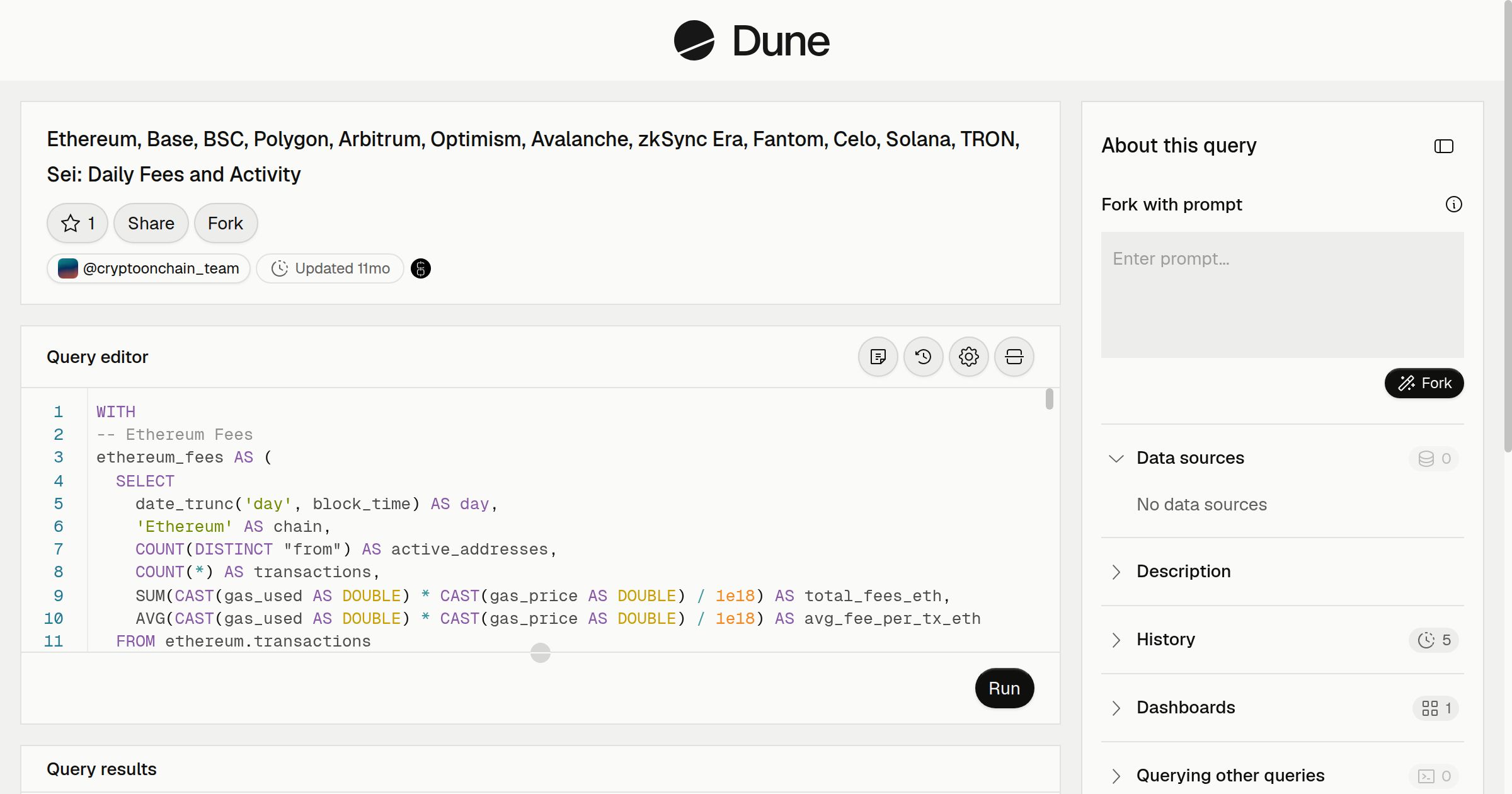Click Fork with prompt info icon
The width and height of the screenshot is (1512, 794).
point(1454,204)
